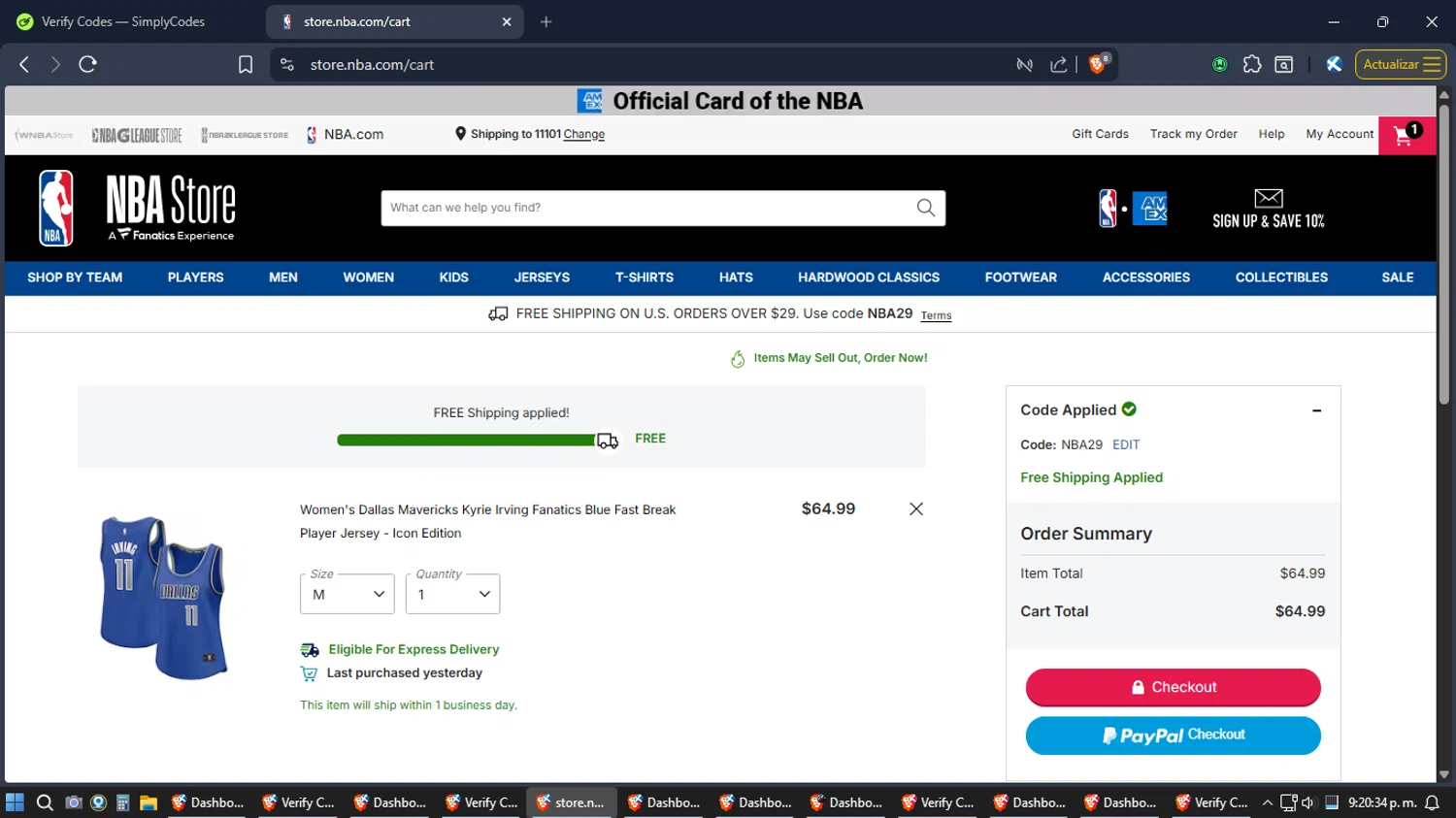Image resolution: width=1456 pixels, height=818 pixels.
Task: Open the browser extensions puzzle icon
Action: coord(1252,64)
